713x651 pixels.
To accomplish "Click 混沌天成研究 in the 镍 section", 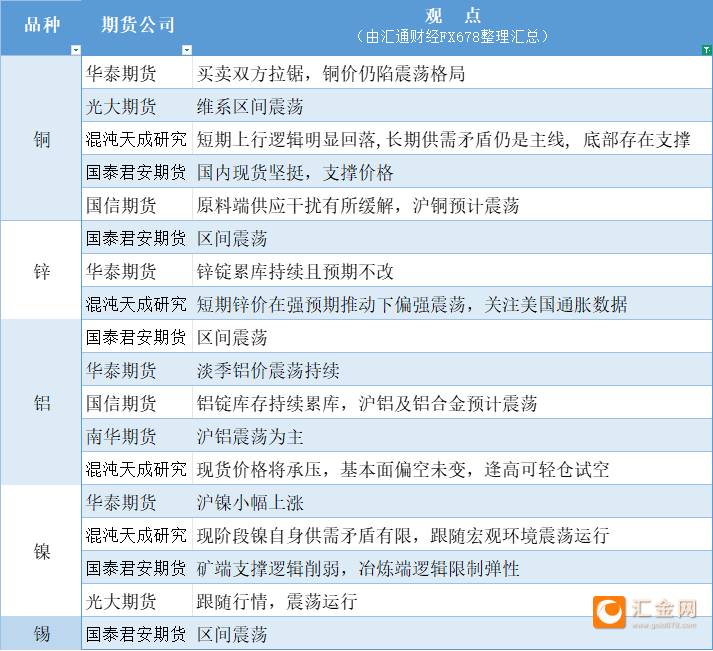I will 137,534.
